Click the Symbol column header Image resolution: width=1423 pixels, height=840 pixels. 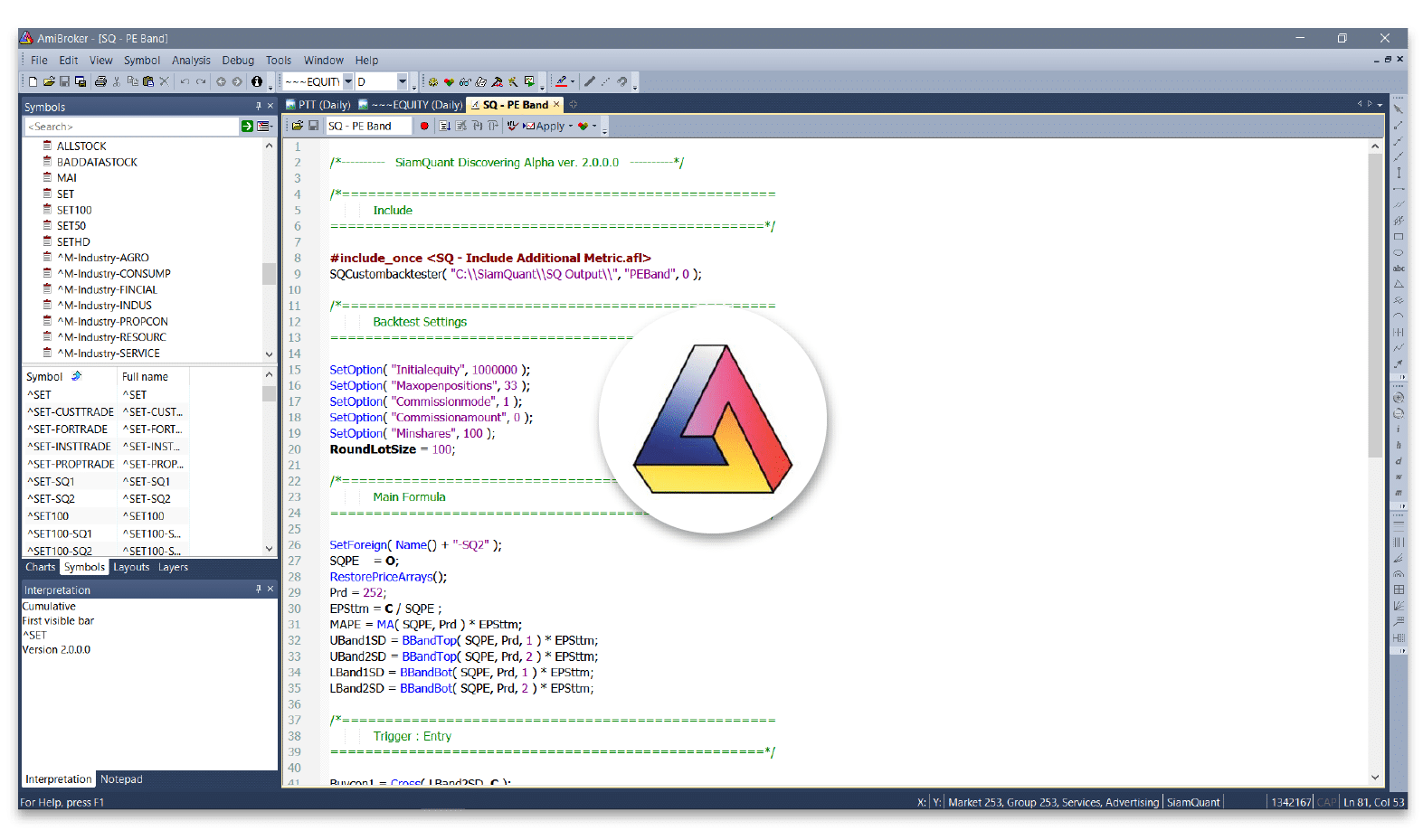(x=70, y=376)
